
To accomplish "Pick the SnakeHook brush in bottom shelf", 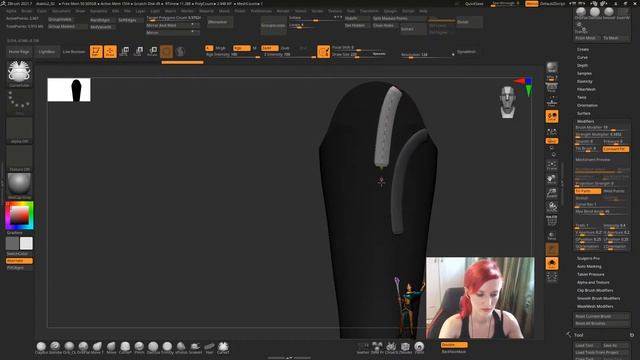I will (x=195, y=347).
